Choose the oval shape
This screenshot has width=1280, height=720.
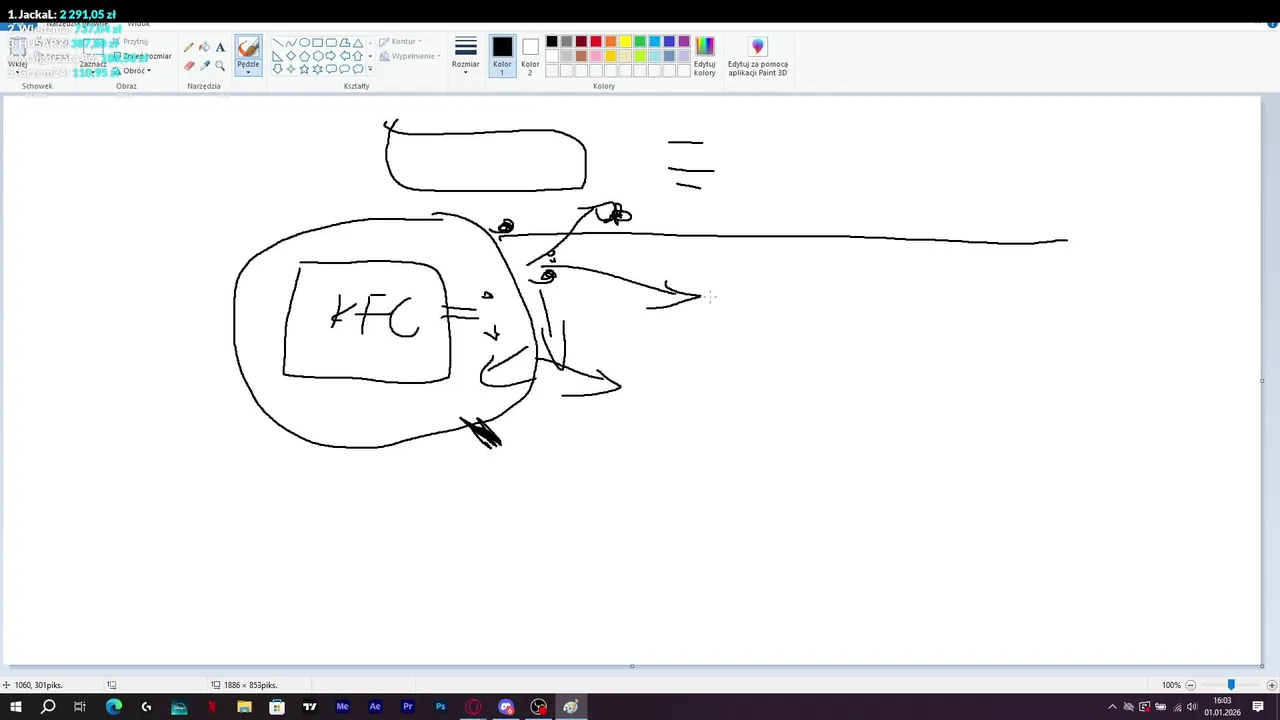[x=305, y=42]
